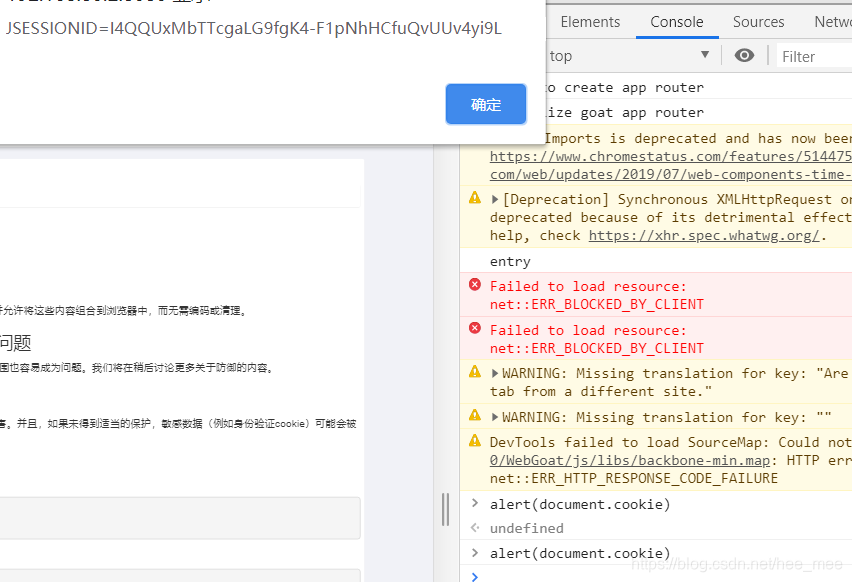Click the blue 确定 confirm button
The image size is (852, 582).
[486, 104]
